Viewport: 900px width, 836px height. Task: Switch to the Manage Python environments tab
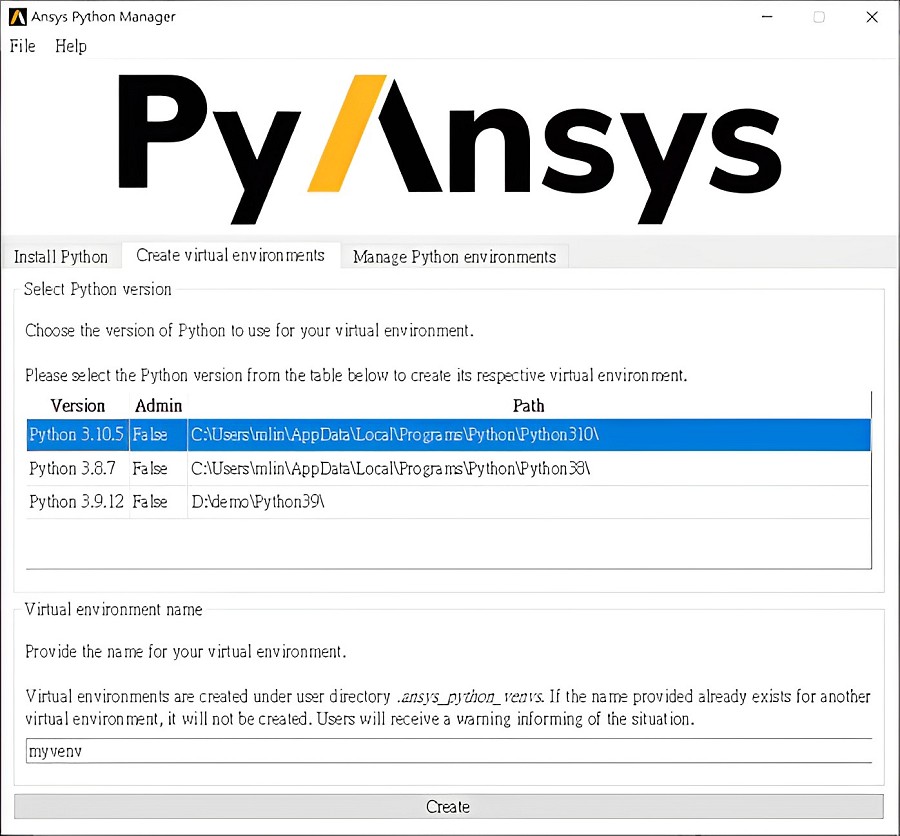click(455, 257)
